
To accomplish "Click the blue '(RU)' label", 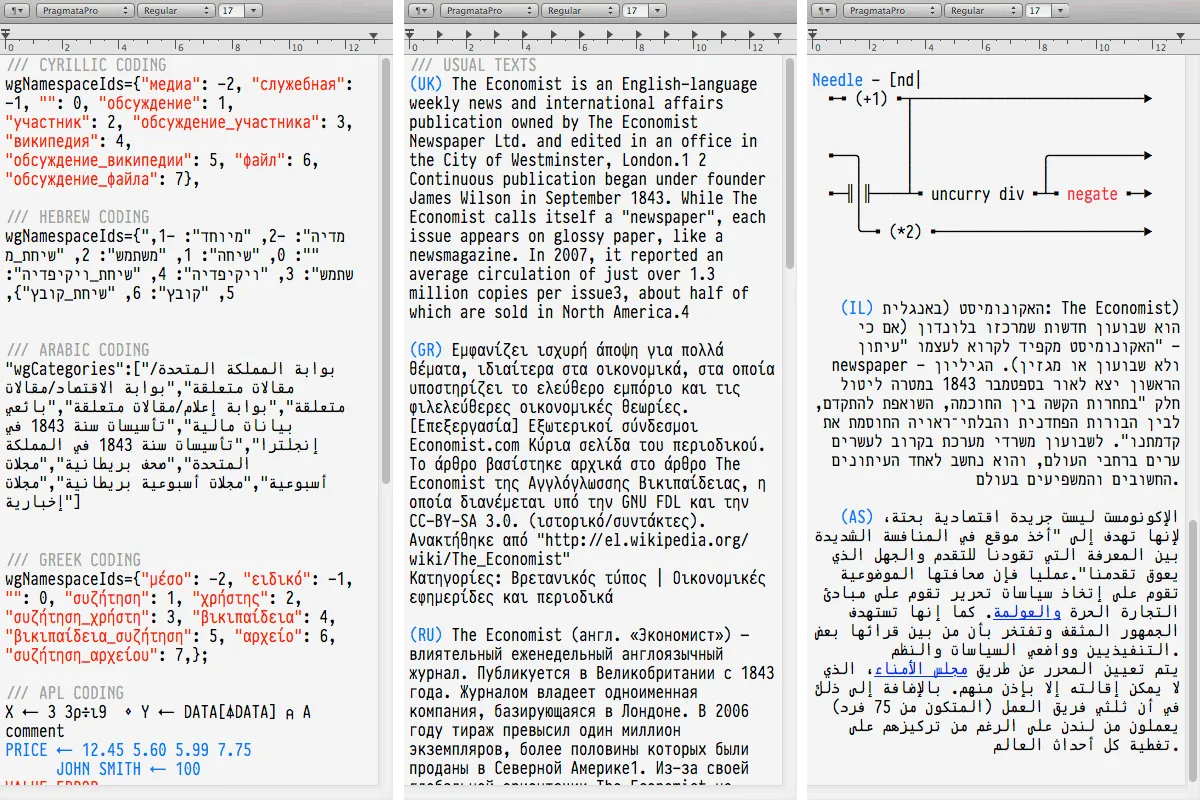I will (428, 635).
